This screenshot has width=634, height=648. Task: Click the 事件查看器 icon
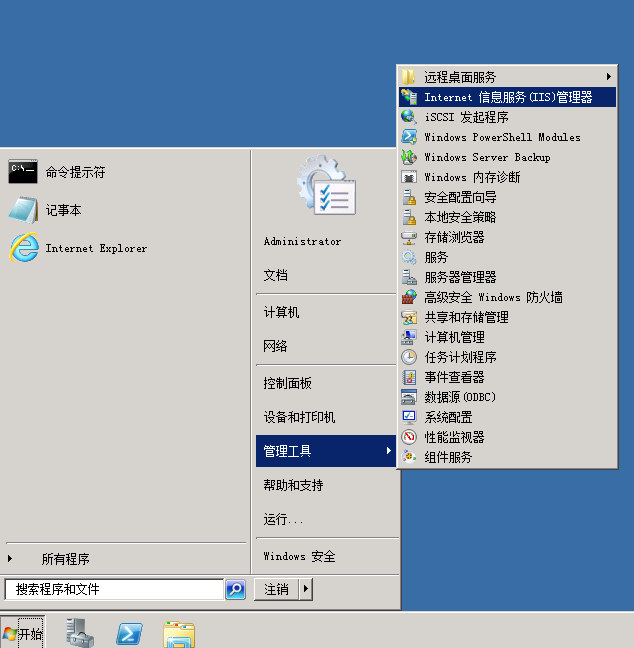(x=409, y=377)
